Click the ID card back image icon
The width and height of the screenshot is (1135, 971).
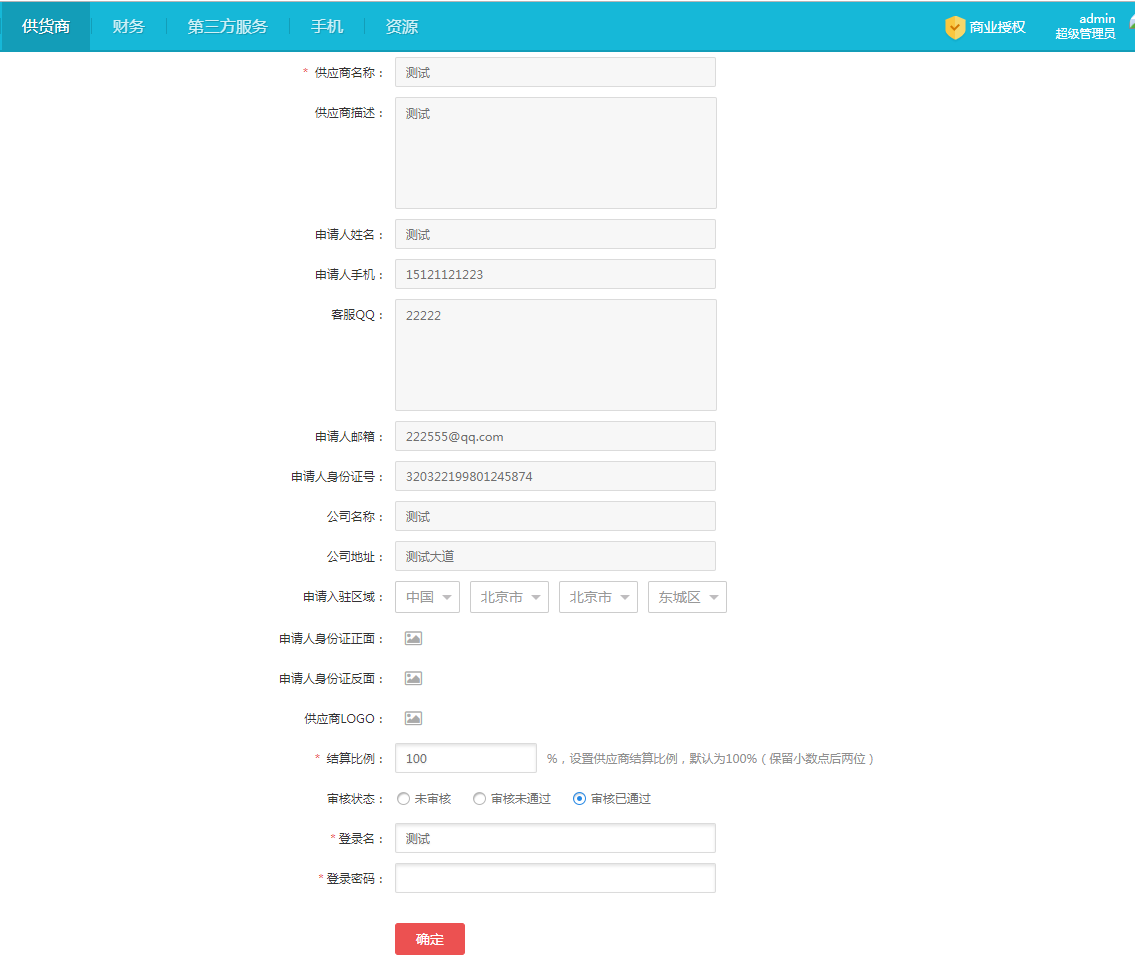pyautogui.click(x=413, y=678)
